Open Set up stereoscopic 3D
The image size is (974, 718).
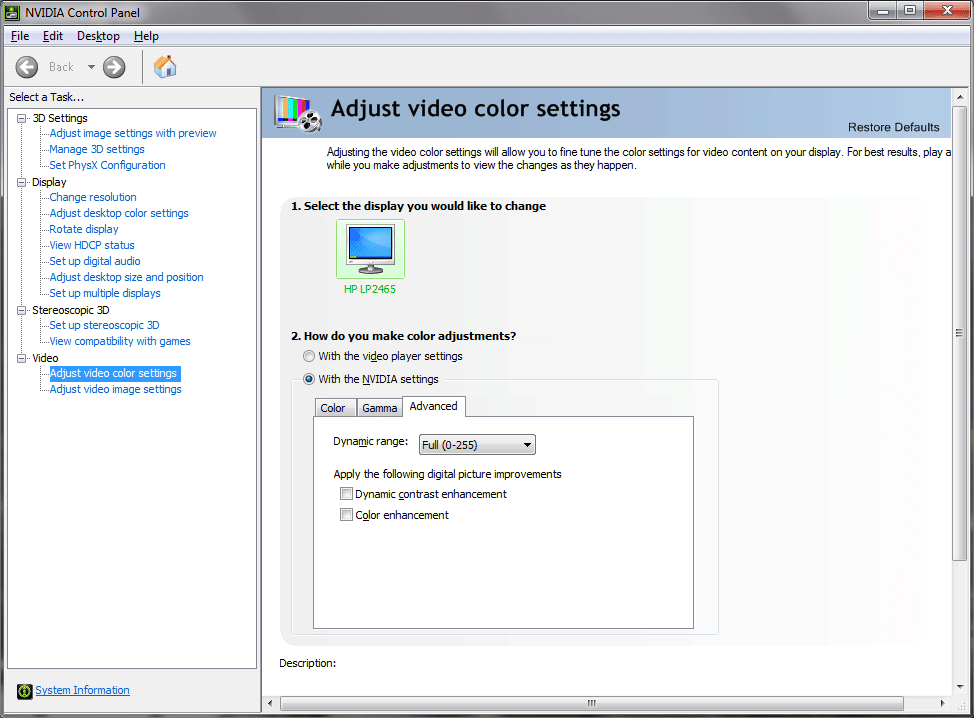click(104, 325)
